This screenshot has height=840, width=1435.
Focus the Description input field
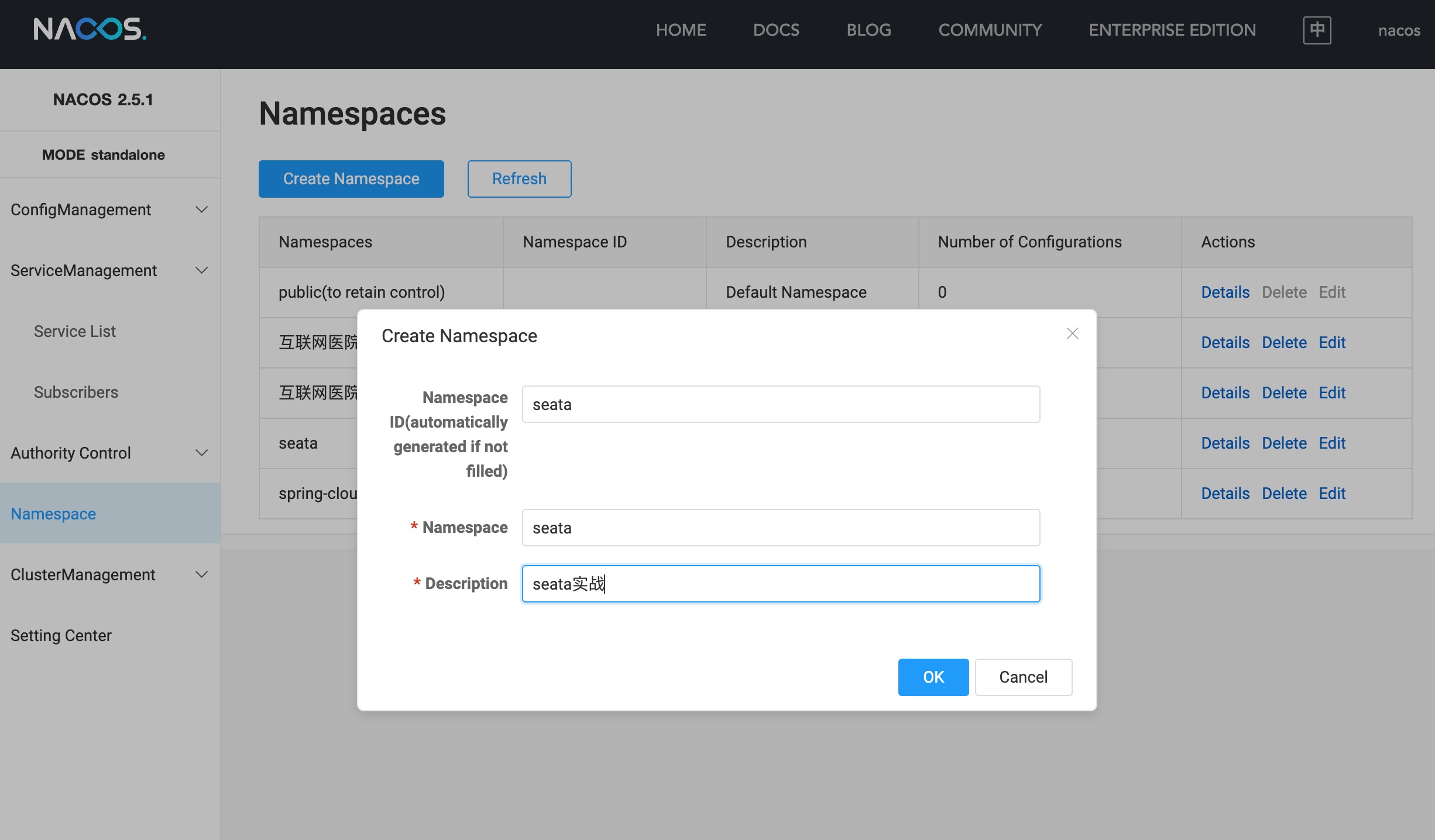781,583
